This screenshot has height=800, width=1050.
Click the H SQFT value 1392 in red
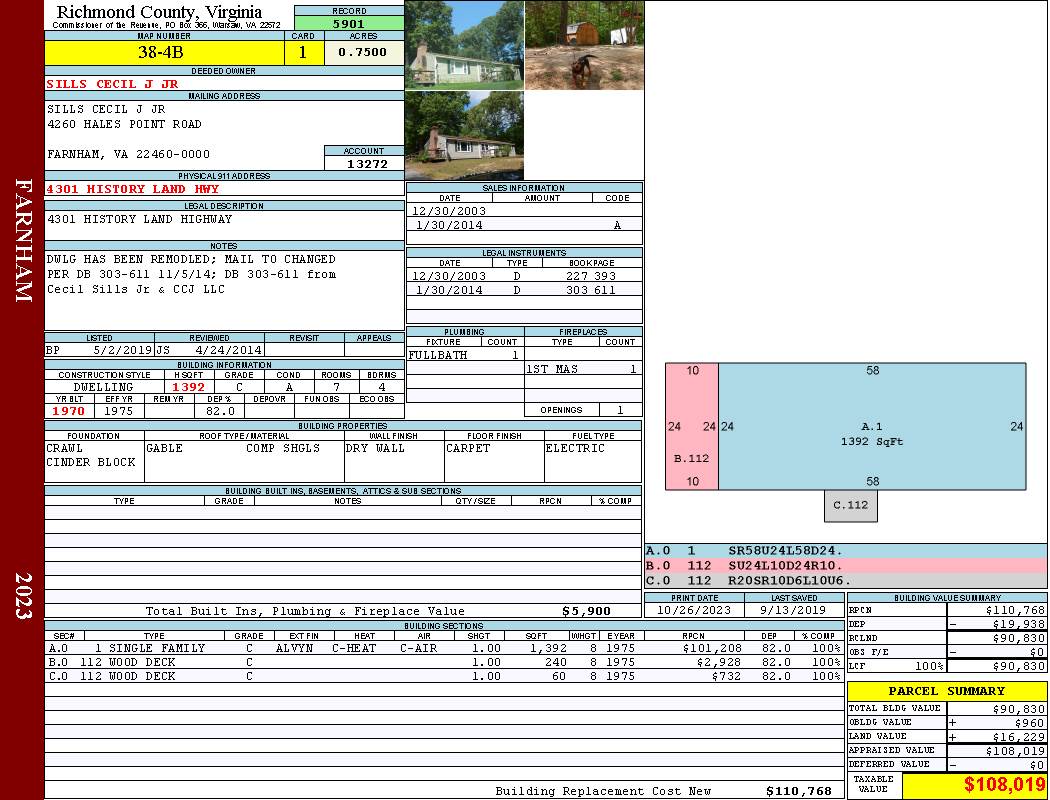coord(188,387)
